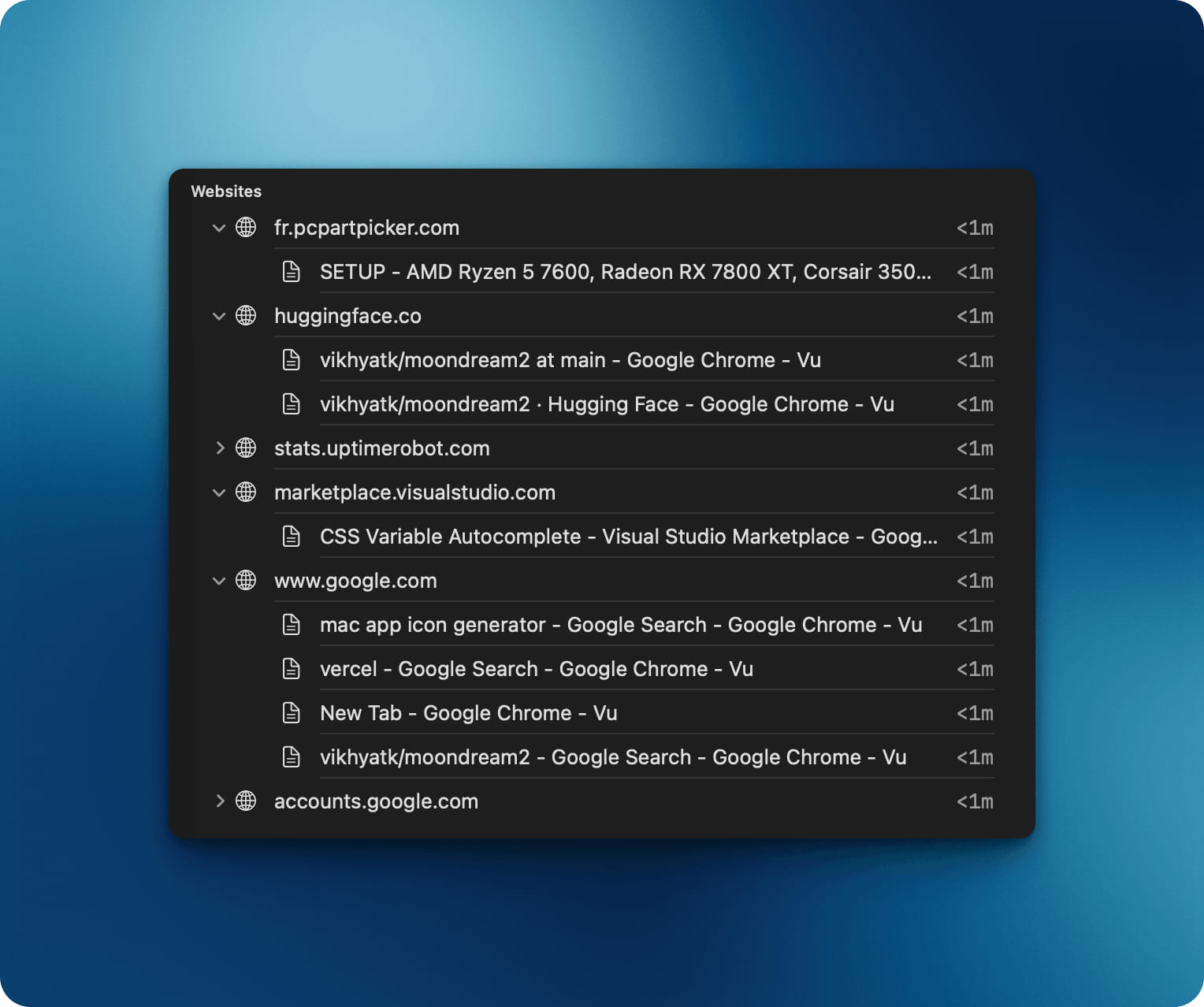Expand the stats.uptimerobot.com group
The height and width of the screenshot is (1007, 1204).
coord(219,448)
